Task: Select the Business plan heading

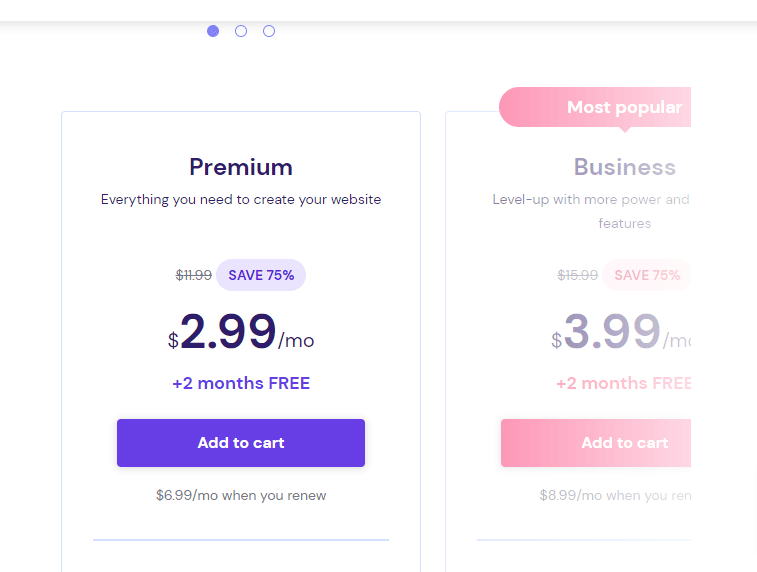Action: coord(624,167)
